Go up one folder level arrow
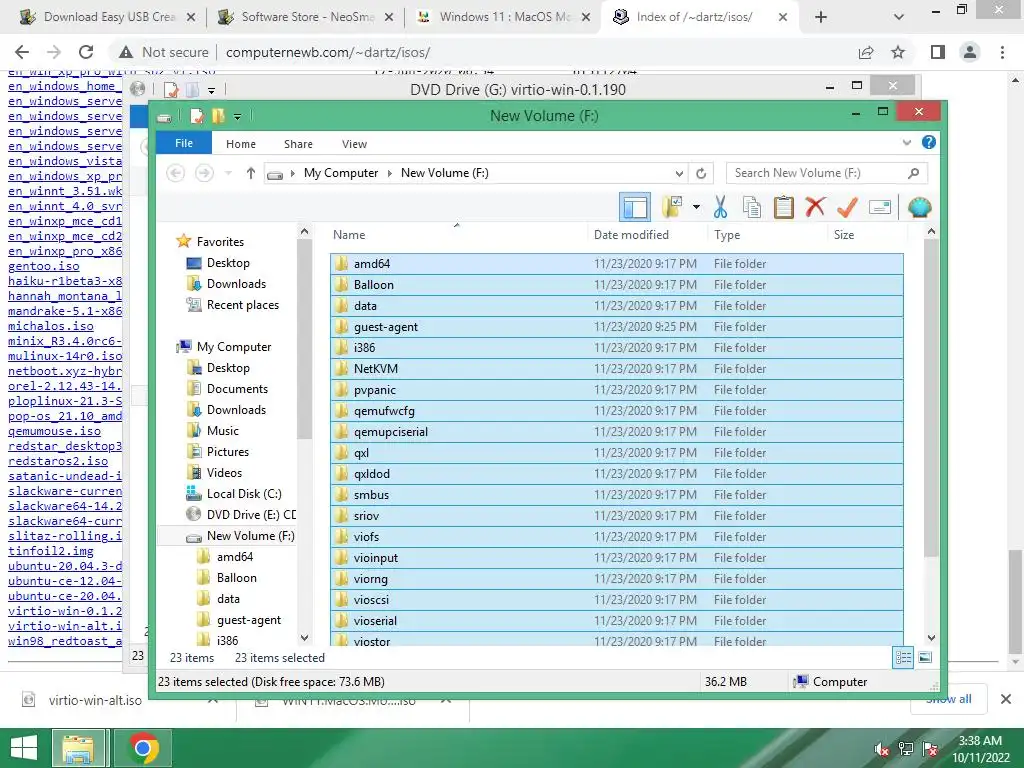The image size is (1024, 768). point(251,173)
